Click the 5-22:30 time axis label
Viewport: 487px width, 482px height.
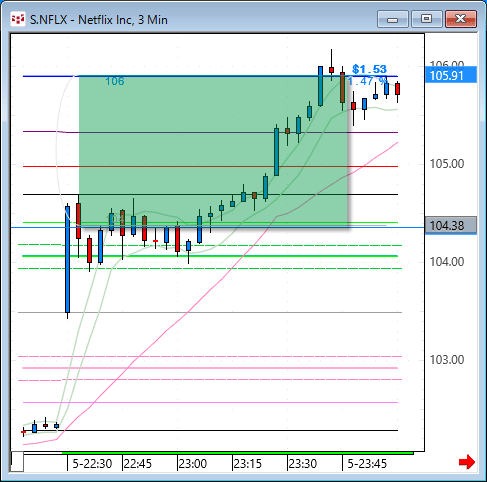[92, 464]
